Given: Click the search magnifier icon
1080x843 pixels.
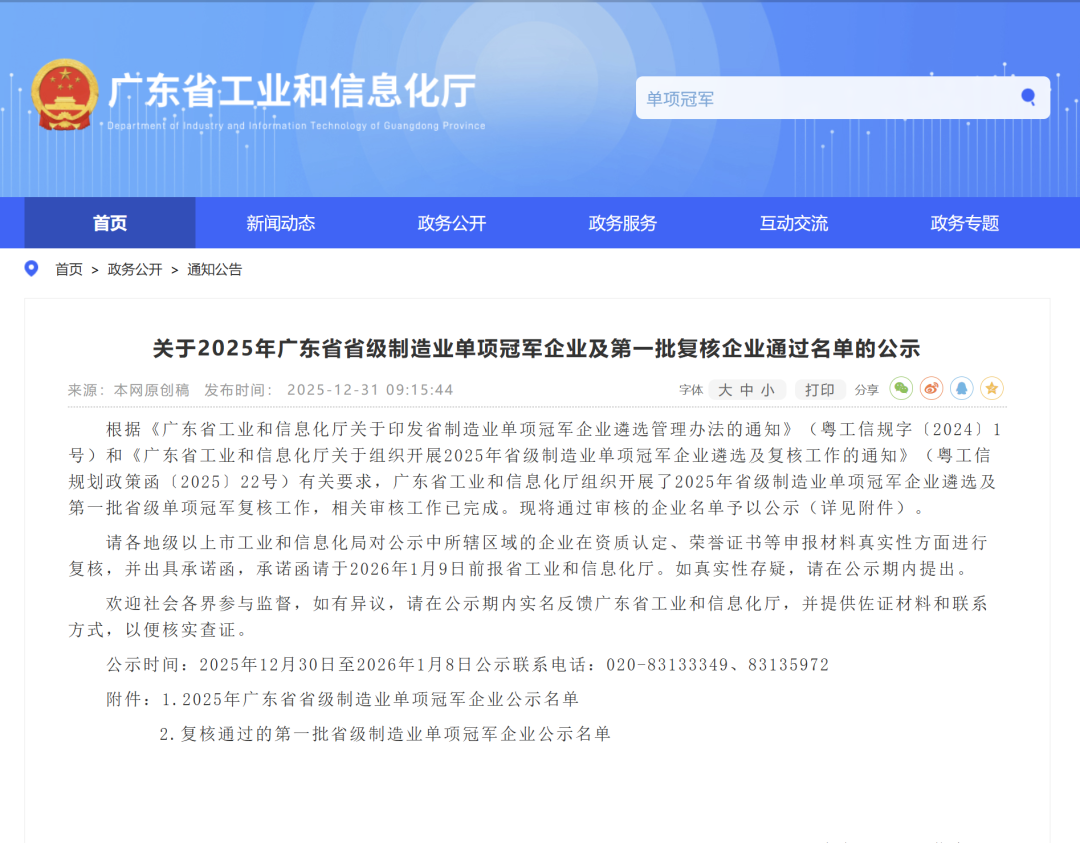Looking at the screenshot, I should coord(1028,97).
